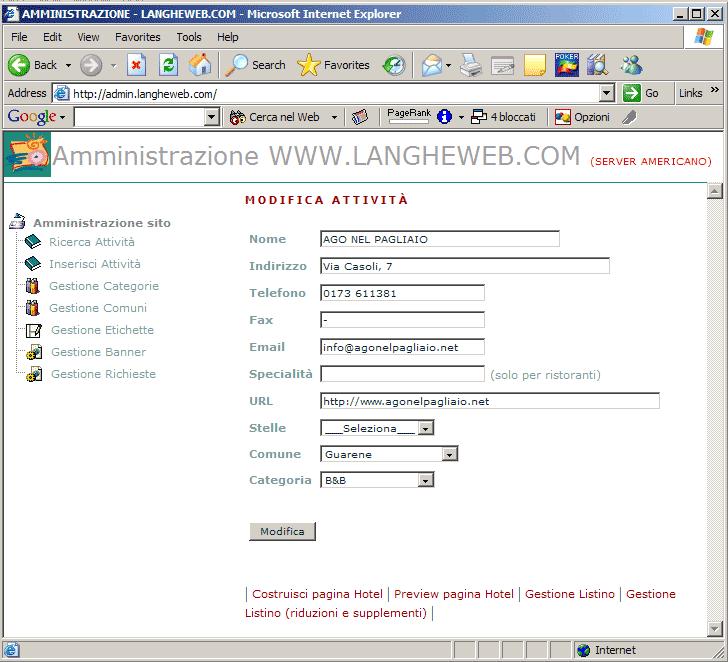
Task: Click the Fax input field
Action: pos(402,320)
